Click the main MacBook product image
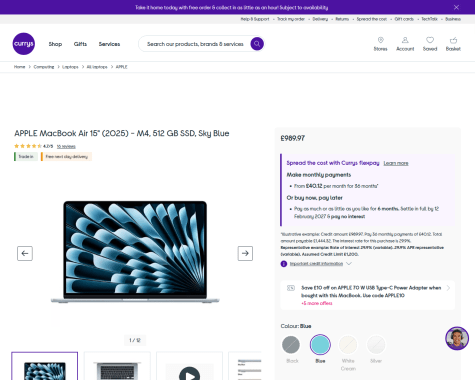 pyautogui.click(x=135, y=252)
